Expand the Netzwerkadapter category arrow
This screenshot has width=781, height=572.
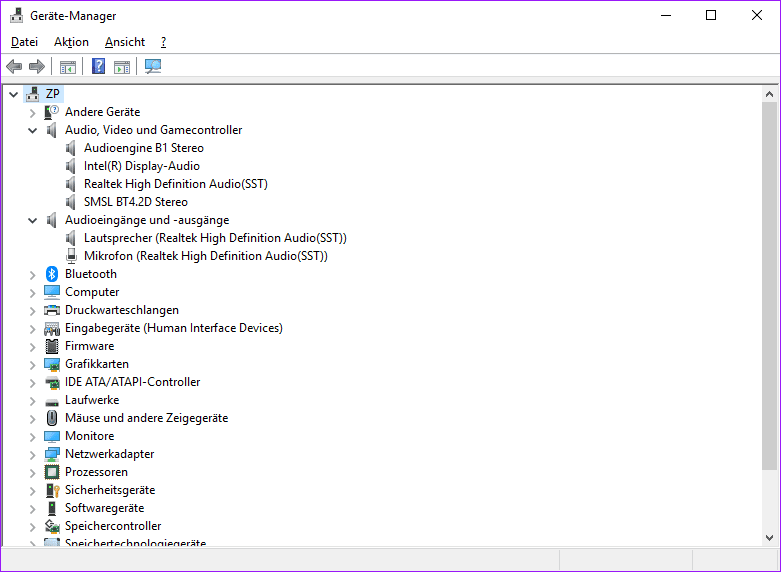pyautogui.click(x=32, y=455)
